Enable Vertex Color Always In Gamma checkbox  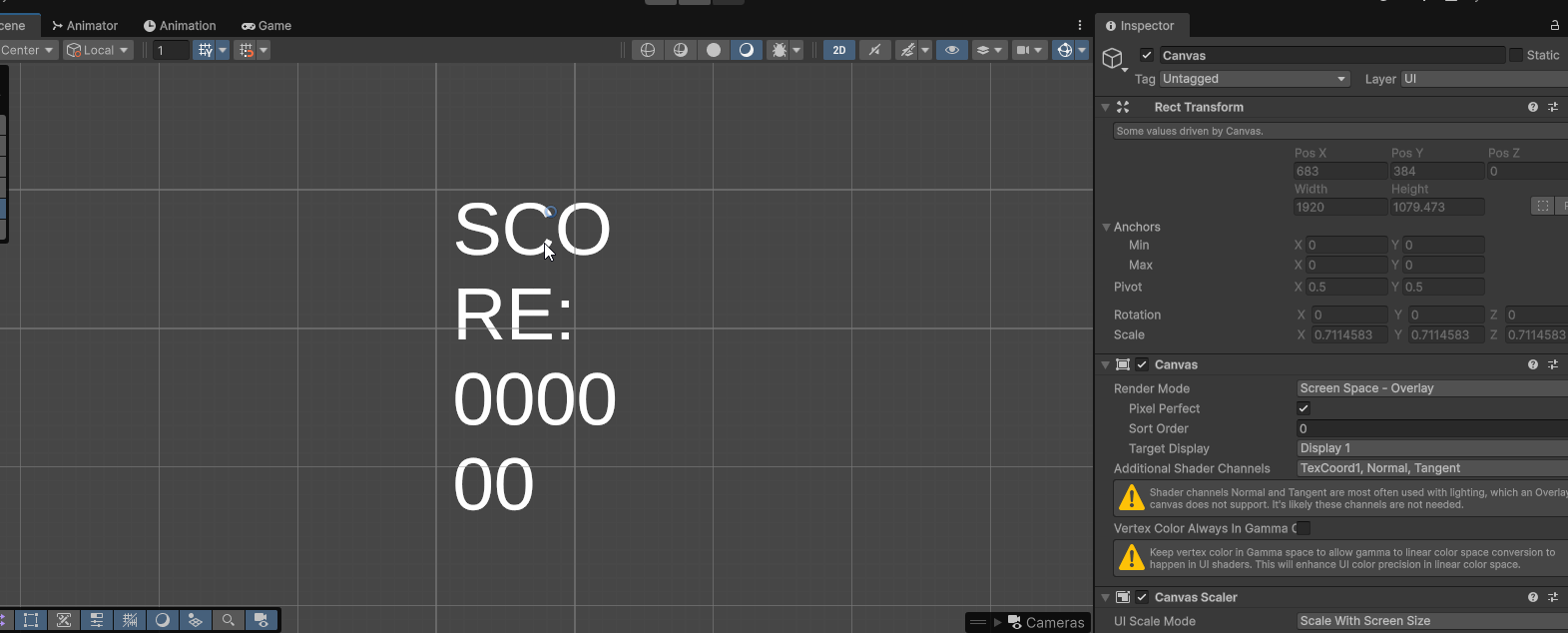coord(1304,528)
